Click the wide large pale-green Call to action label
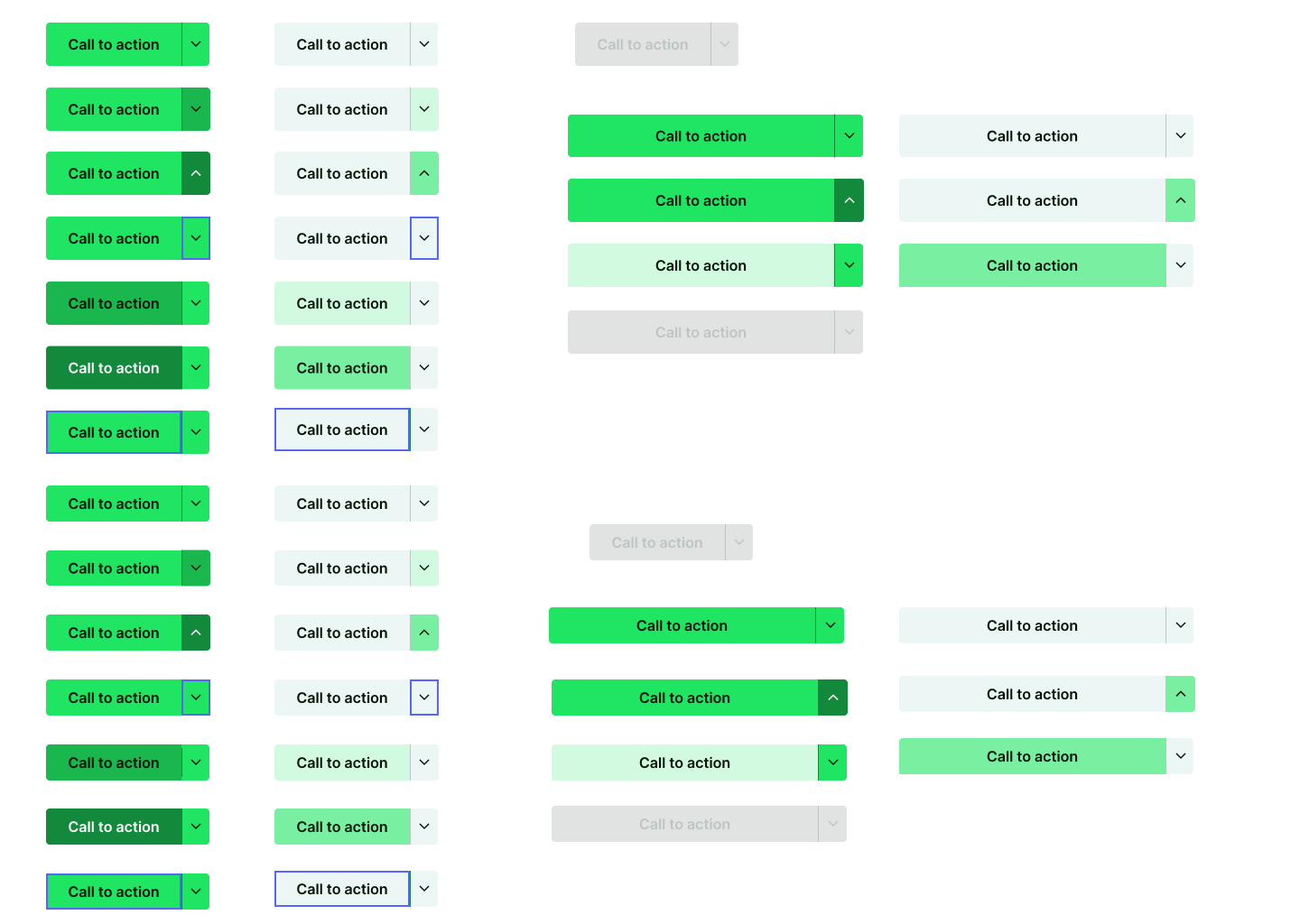 (701, 265)
